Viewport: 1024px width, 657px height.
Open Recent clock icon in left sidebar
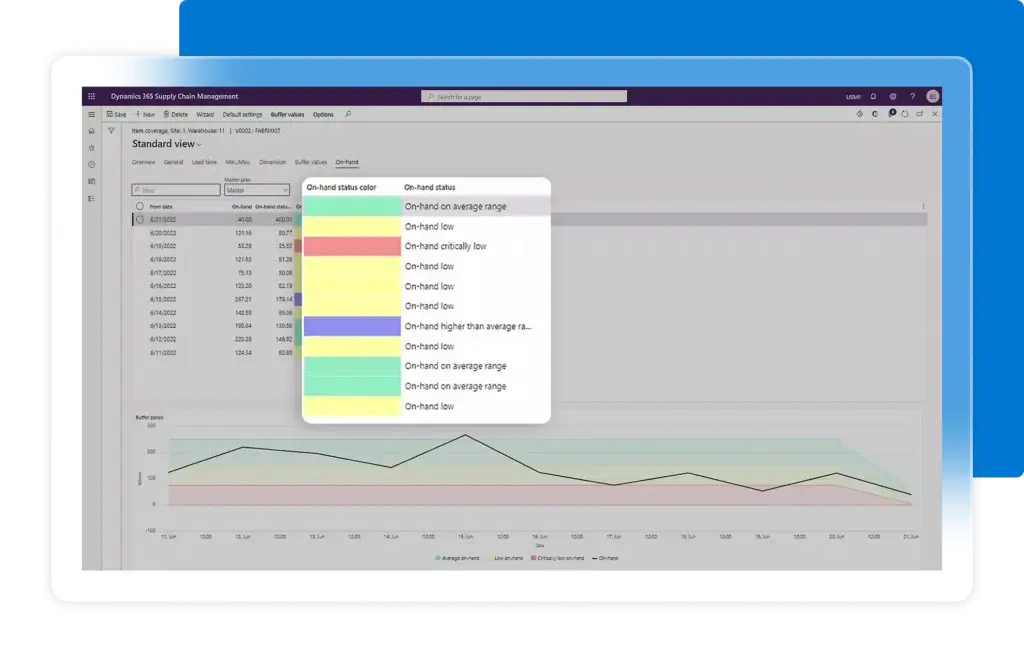[91, 165]
